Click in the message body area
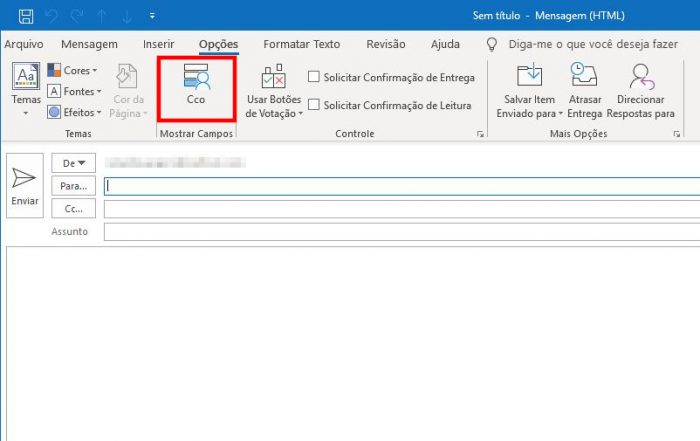700x441 pixels. (353, 344)
